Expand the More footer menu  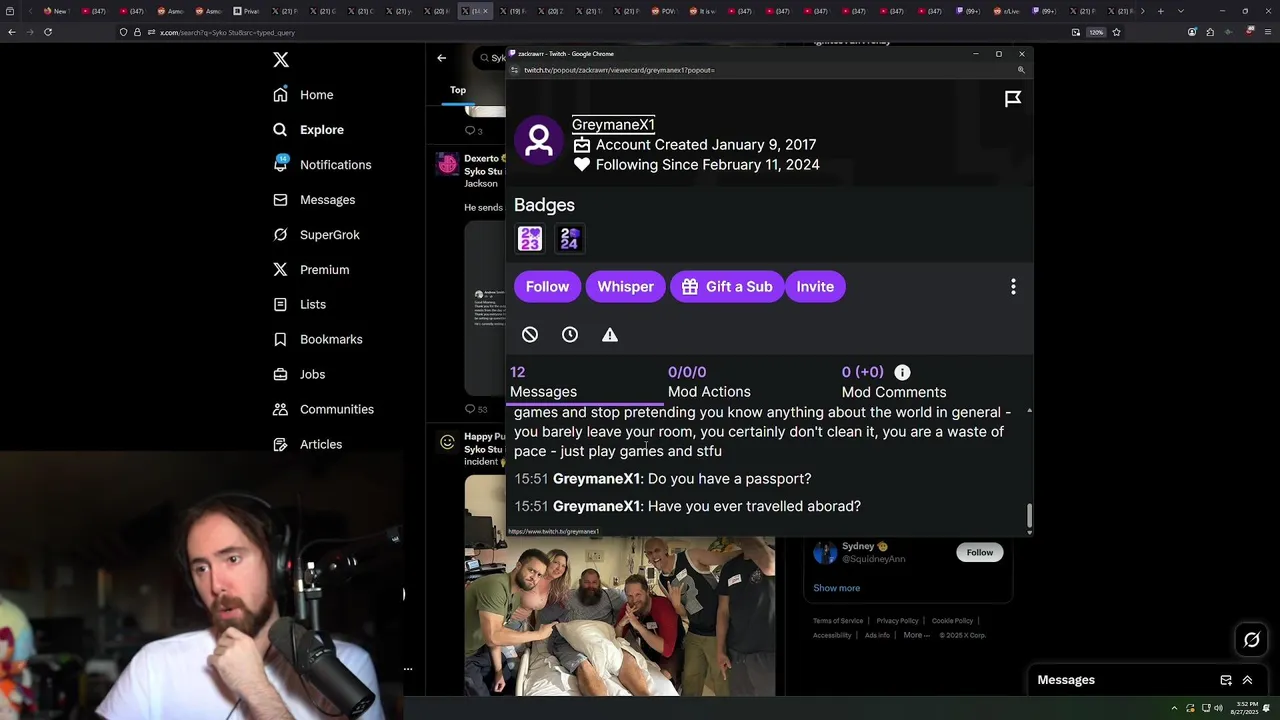click(x=916, y=635)
